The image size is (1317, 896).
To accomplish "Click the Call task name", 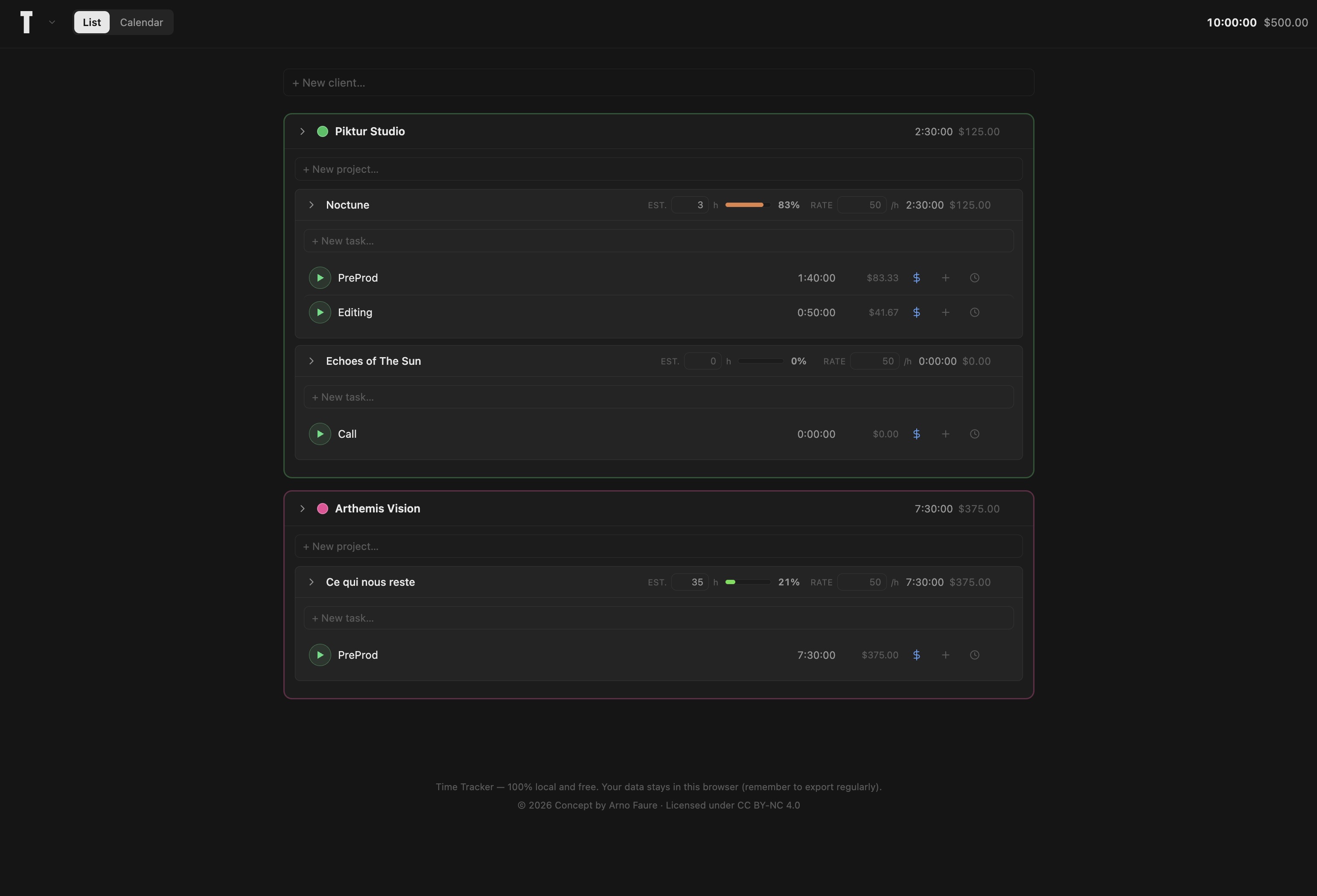I will 347,434.
